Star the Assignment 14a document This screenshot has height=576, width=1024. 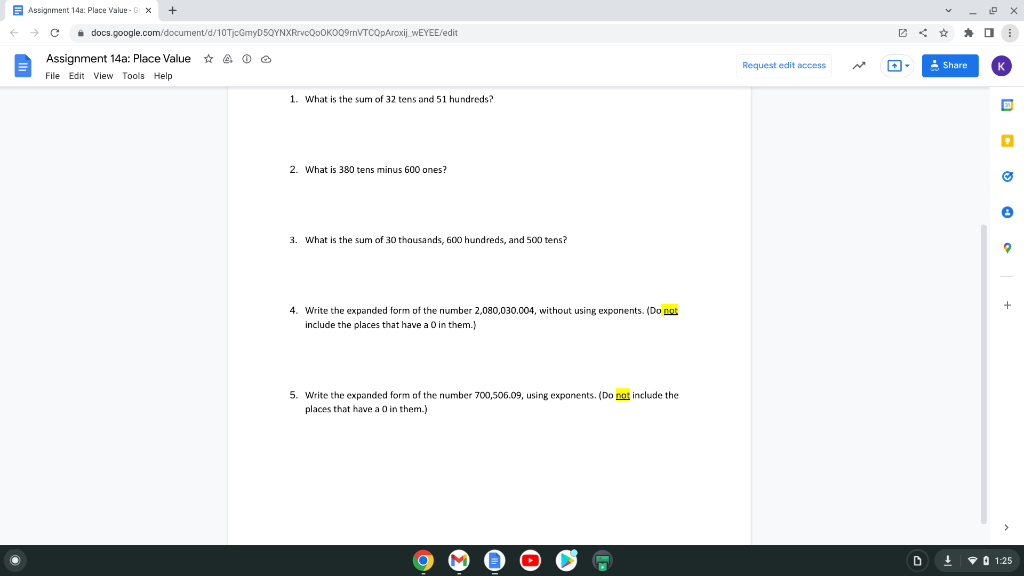click(208, 59)
